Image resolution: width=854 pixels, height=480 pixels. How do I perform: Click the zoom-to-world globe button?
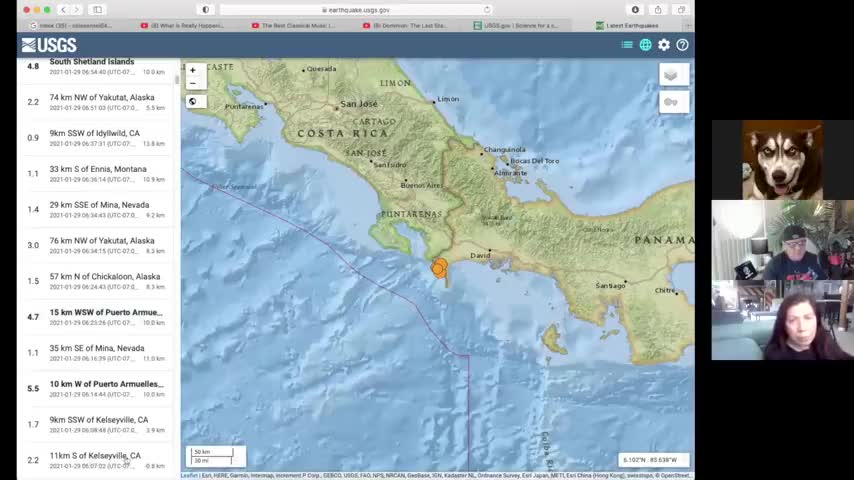click(193, 101)
